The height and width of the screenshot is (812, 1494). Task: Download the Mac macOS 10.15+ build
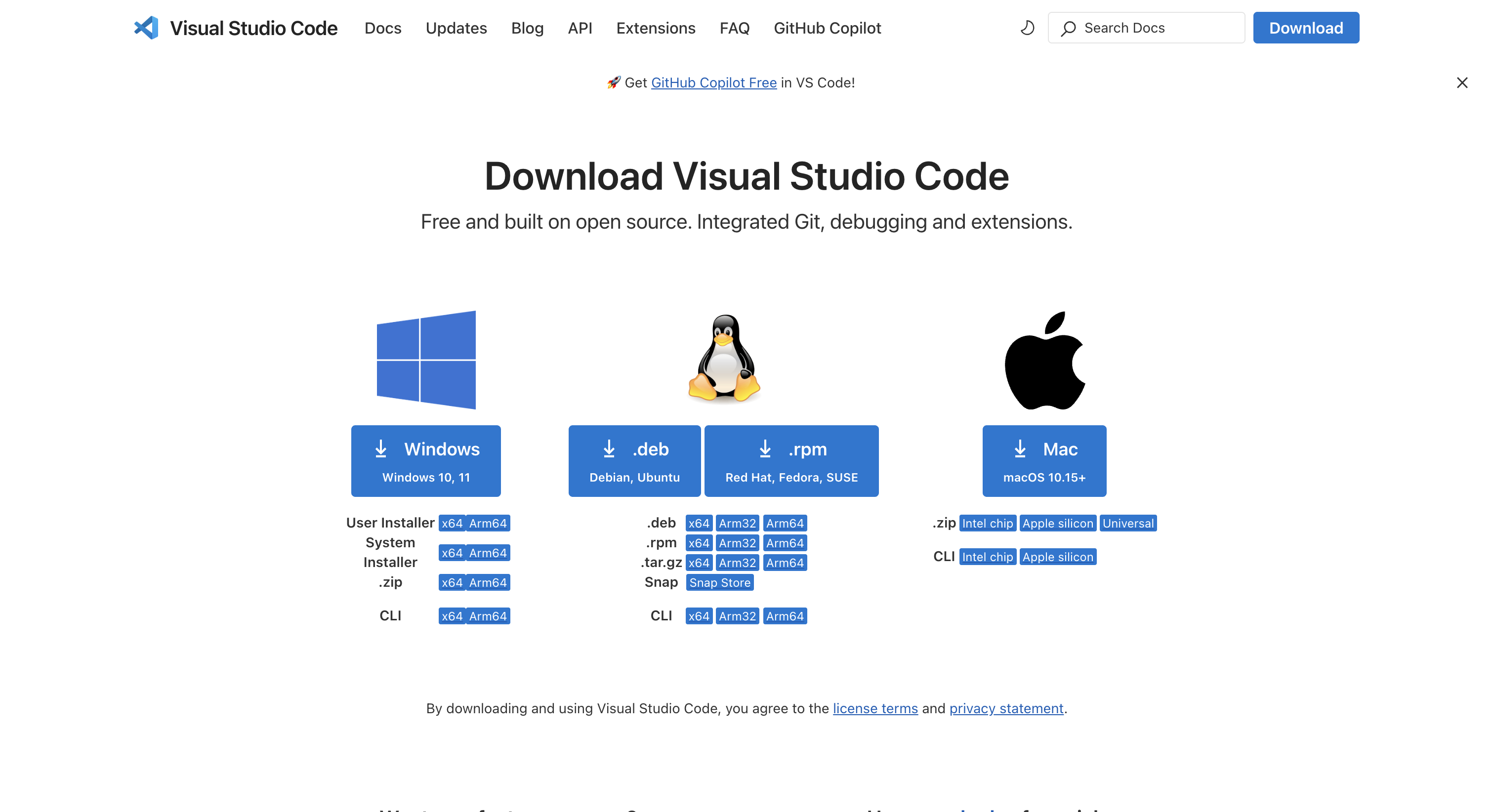pyautogui.click(x=1044, y=461)
